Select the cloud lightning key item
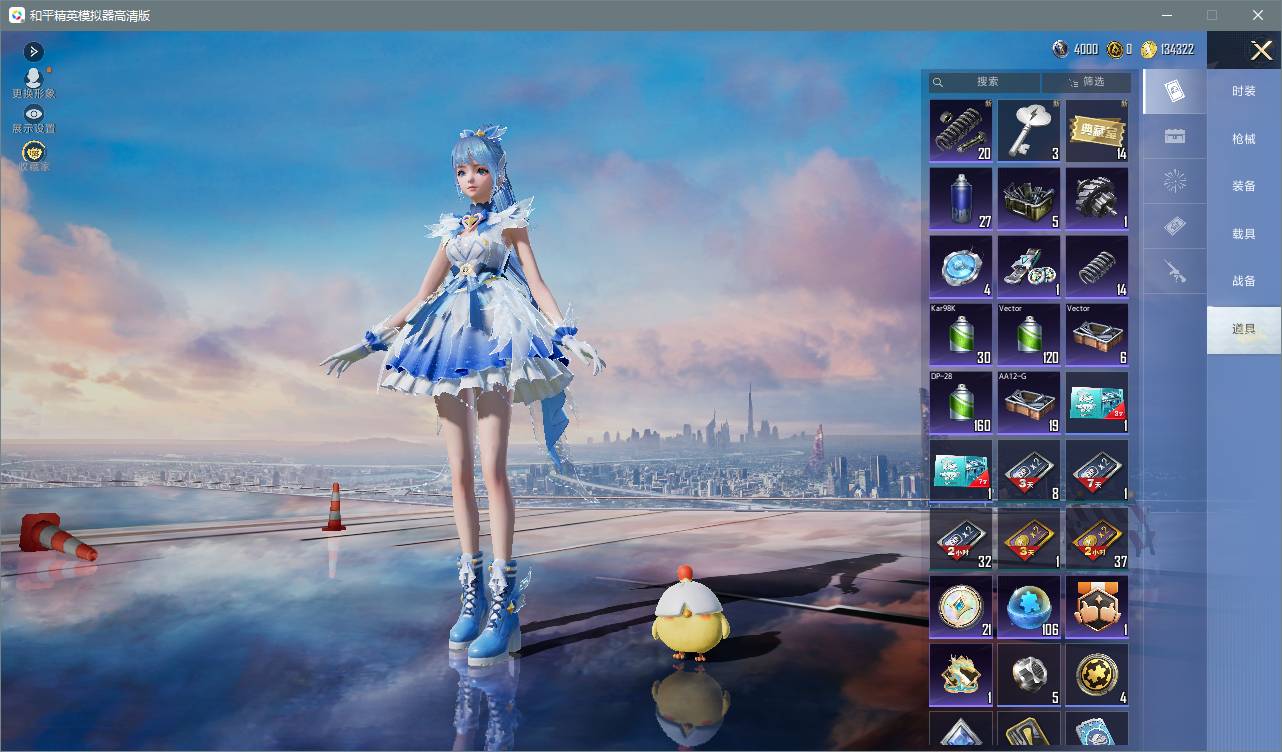This screenshot has height=752, width=1282. pyautogui.click(x=1029, y=130)
